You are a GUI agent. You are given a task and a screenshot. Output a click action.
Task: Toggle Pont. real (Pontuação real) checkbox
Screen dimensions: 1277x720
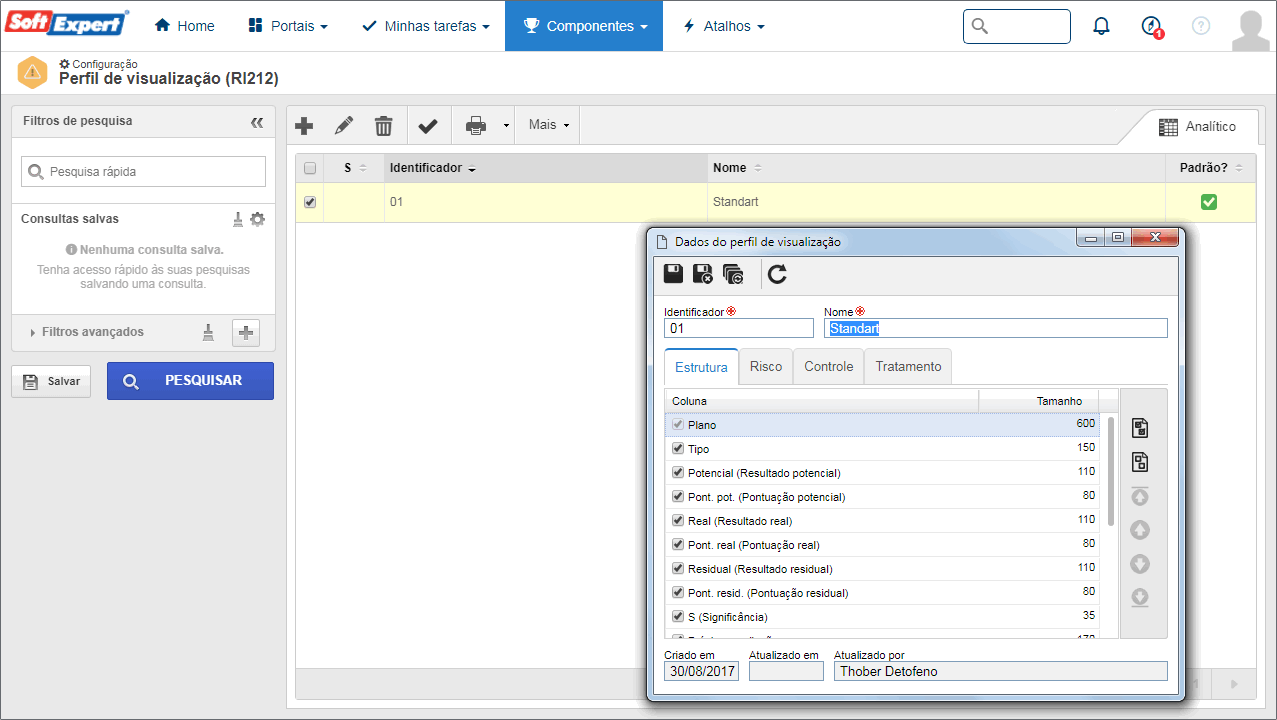678,545
